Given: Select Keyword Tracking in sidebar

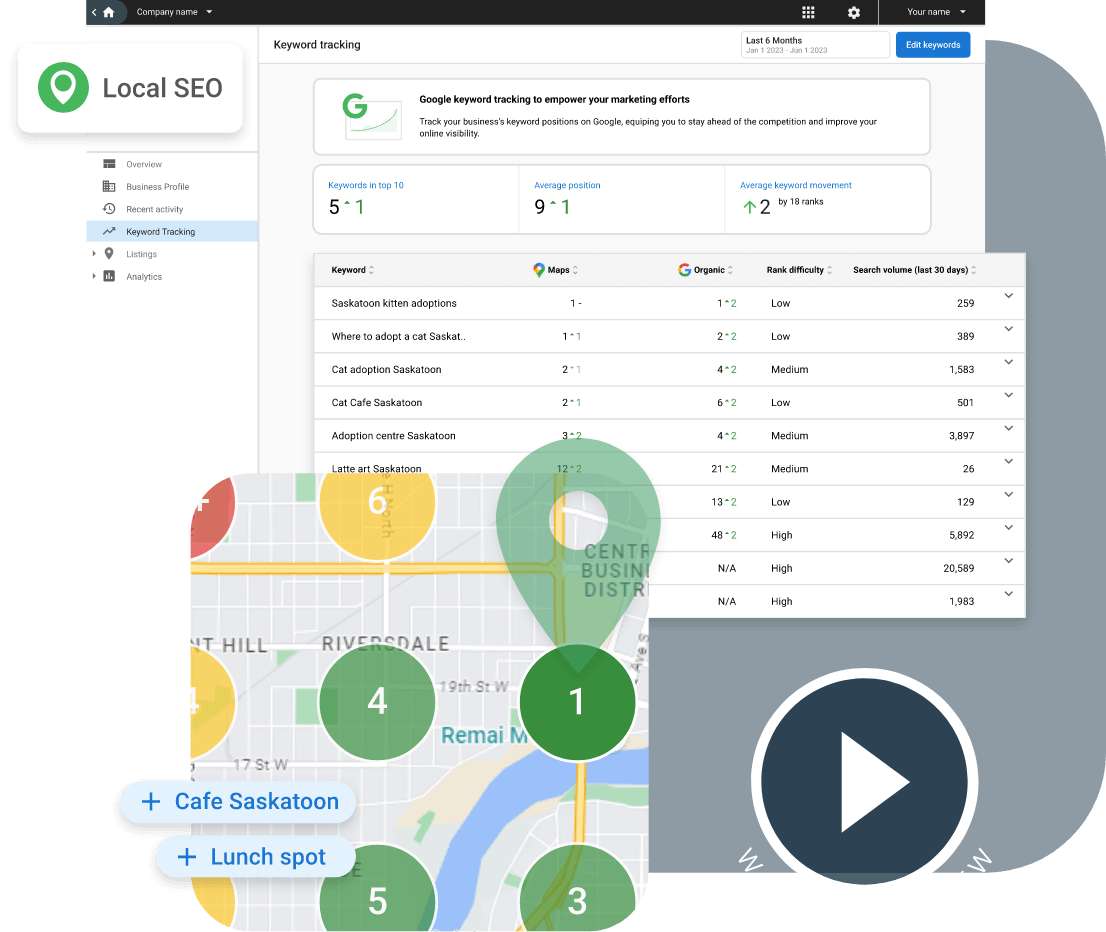Looking at the screenshot, I should (160, 232).
